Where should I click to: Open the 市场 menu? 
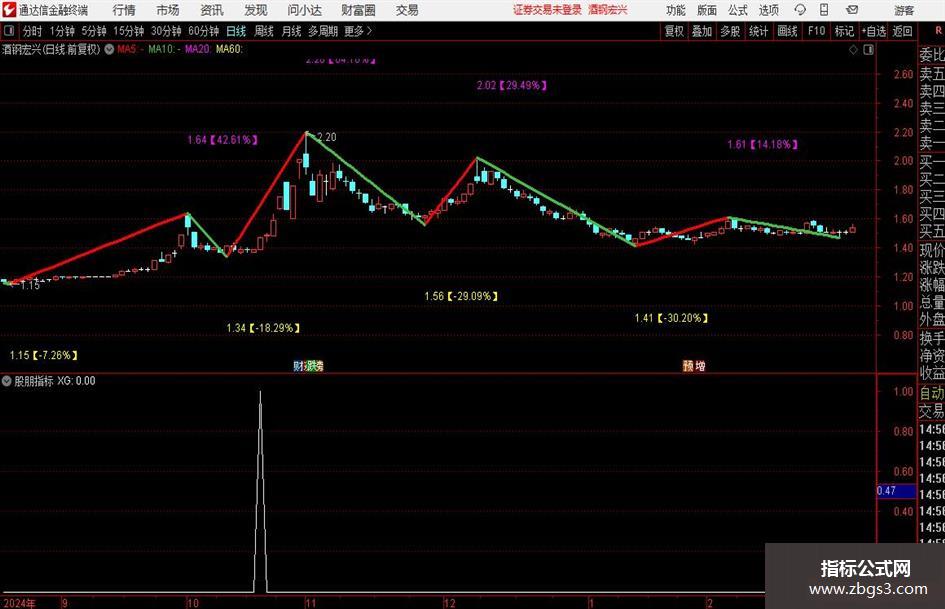point(168,10)
